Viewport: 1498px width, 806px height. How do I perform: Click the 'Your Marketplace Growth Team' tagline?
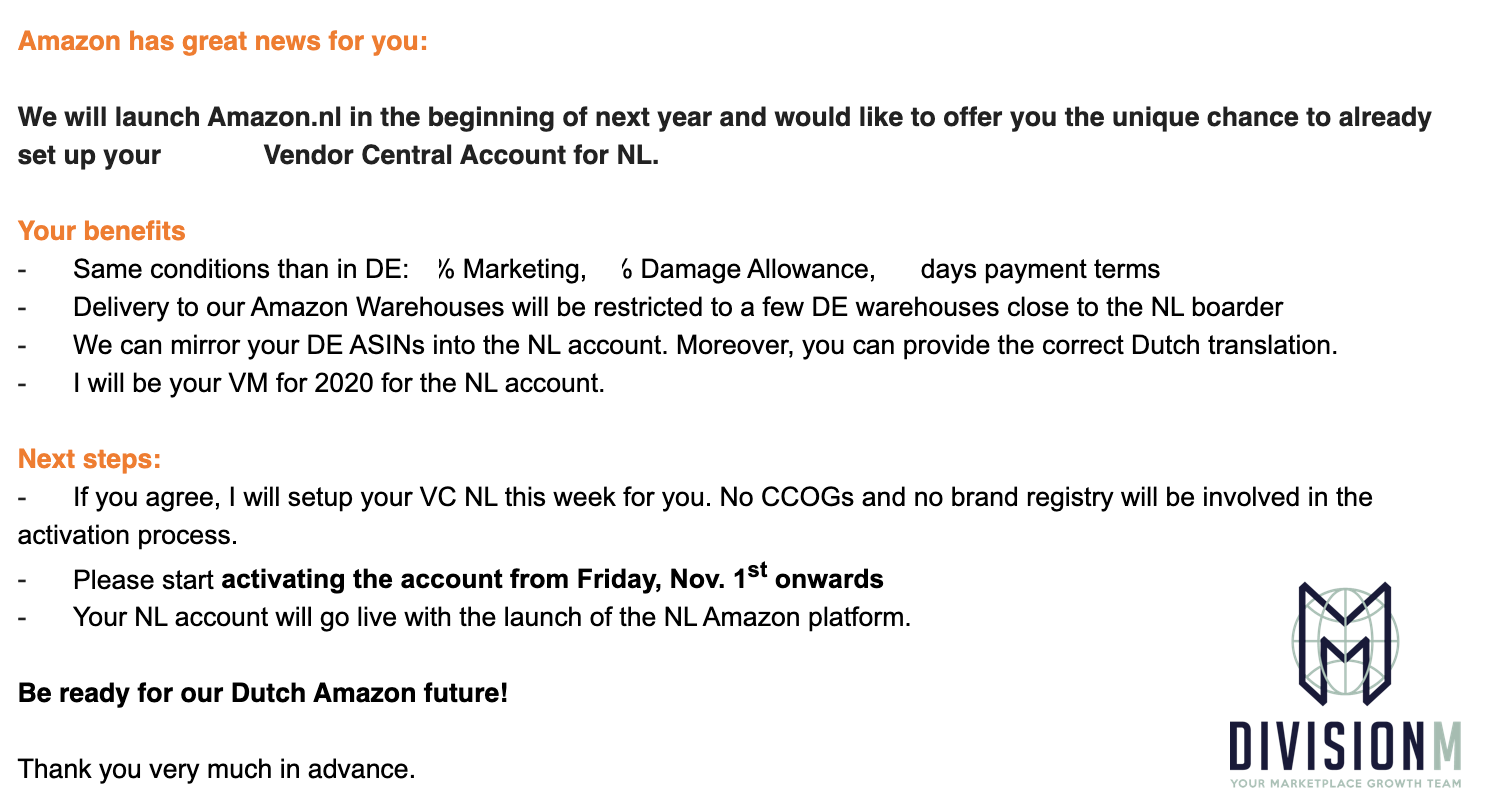[1345, 783]
